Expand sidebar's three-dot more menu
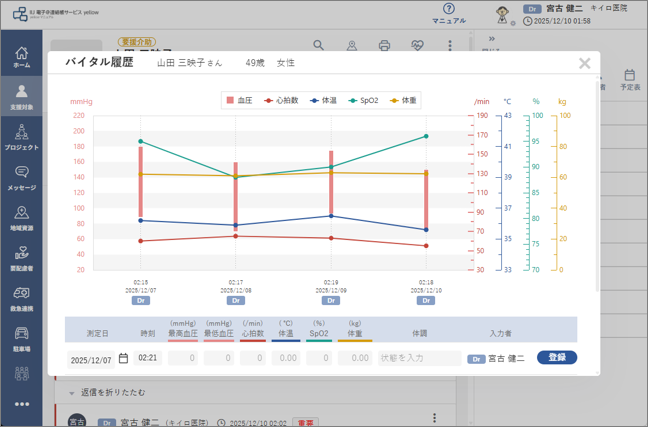The height and width of the screenshot is (427, 648). point(21,404)
